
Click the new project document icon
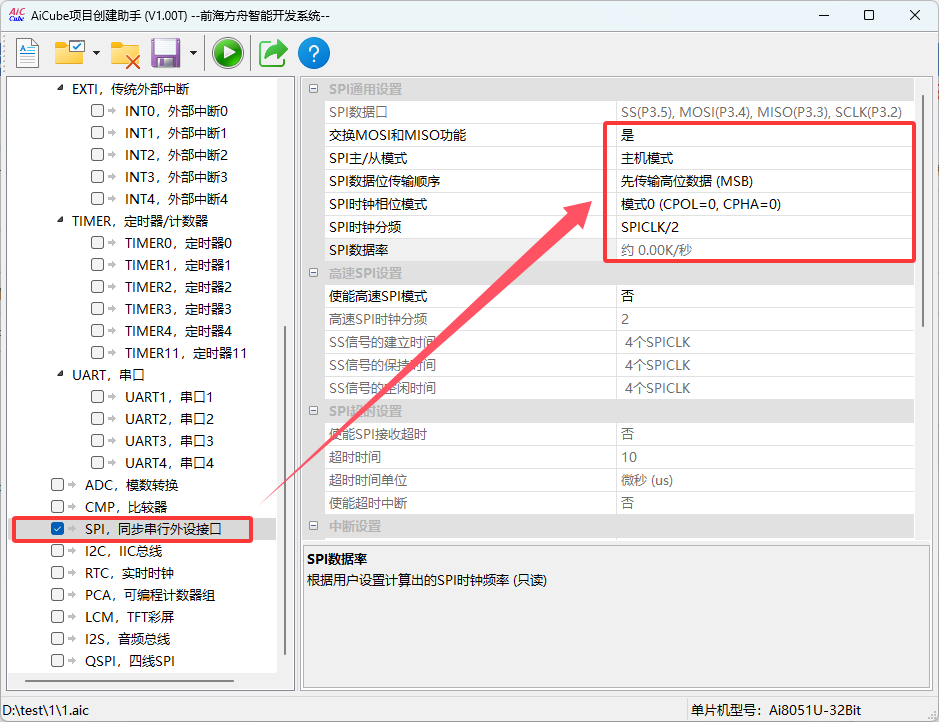coord(27,53)
